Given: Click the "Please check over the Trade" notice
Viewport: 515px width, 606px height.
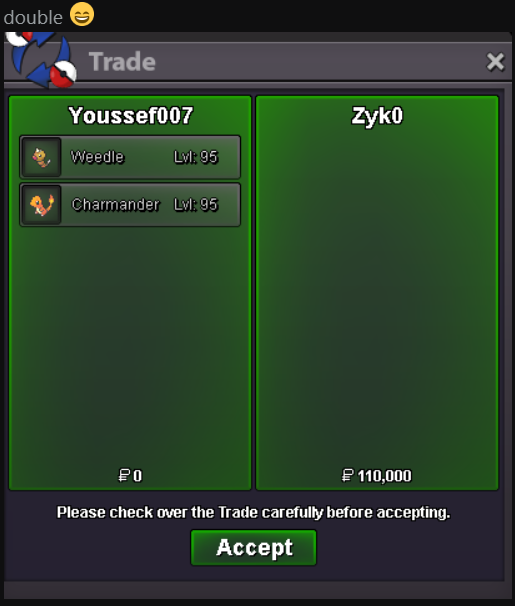Looking at the screenshot, I should (253, 512).
